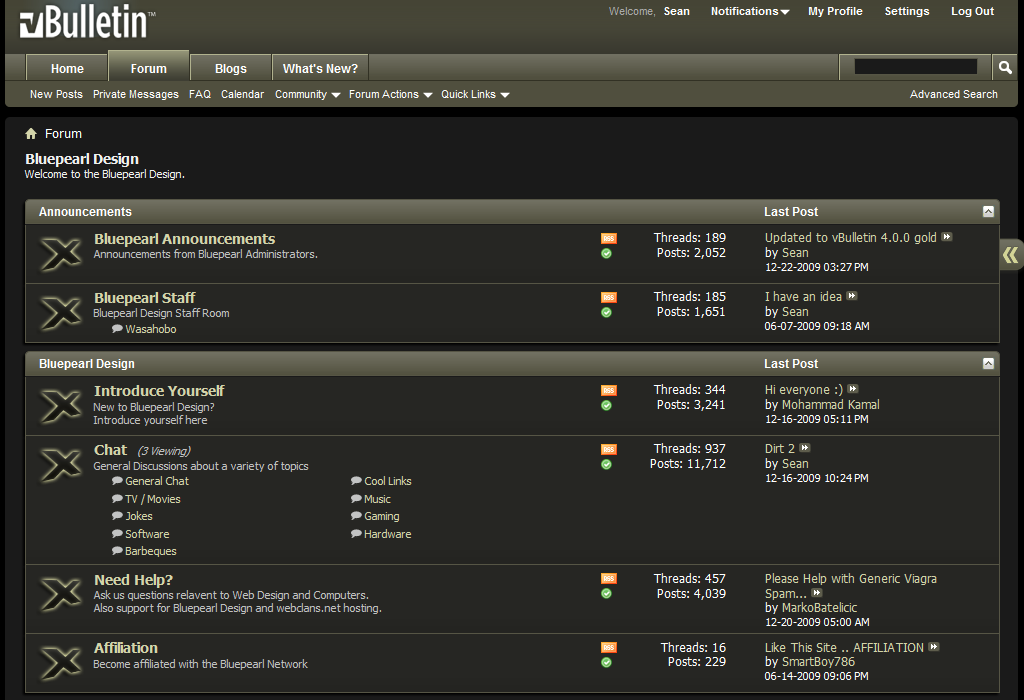The image size is (1024, 700).
Task: Open Private Messages
Action: click(136, 94)
